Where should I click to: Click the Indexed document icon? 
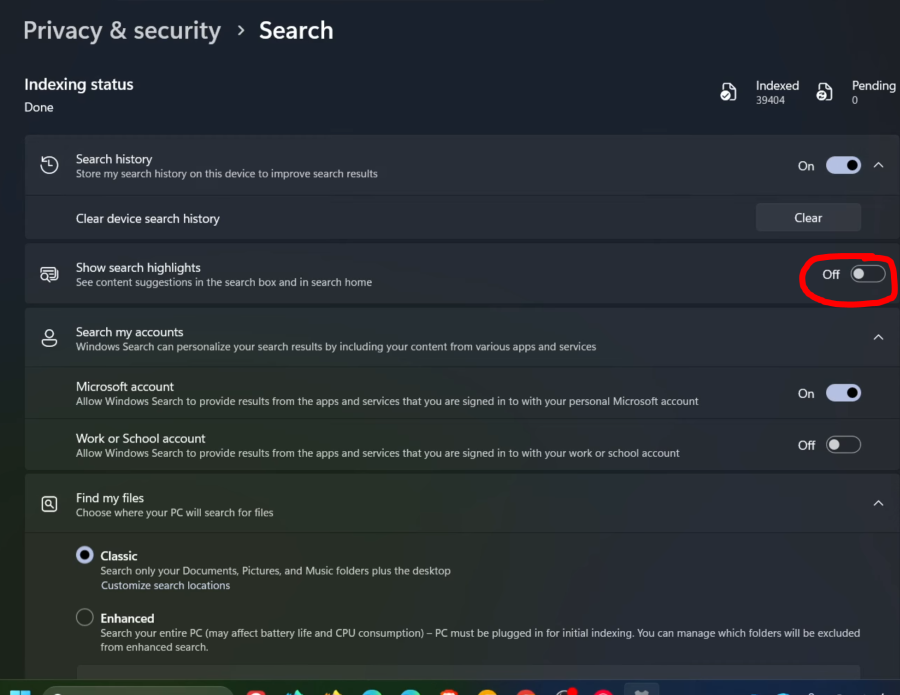point(728,92)
